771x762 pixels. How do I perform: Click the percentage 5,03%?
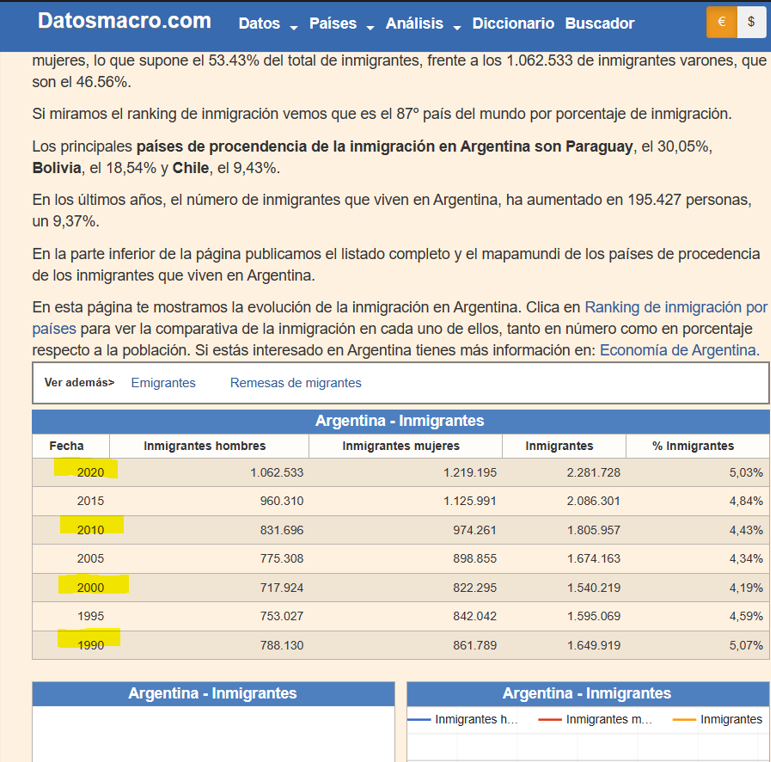(746, 472)
